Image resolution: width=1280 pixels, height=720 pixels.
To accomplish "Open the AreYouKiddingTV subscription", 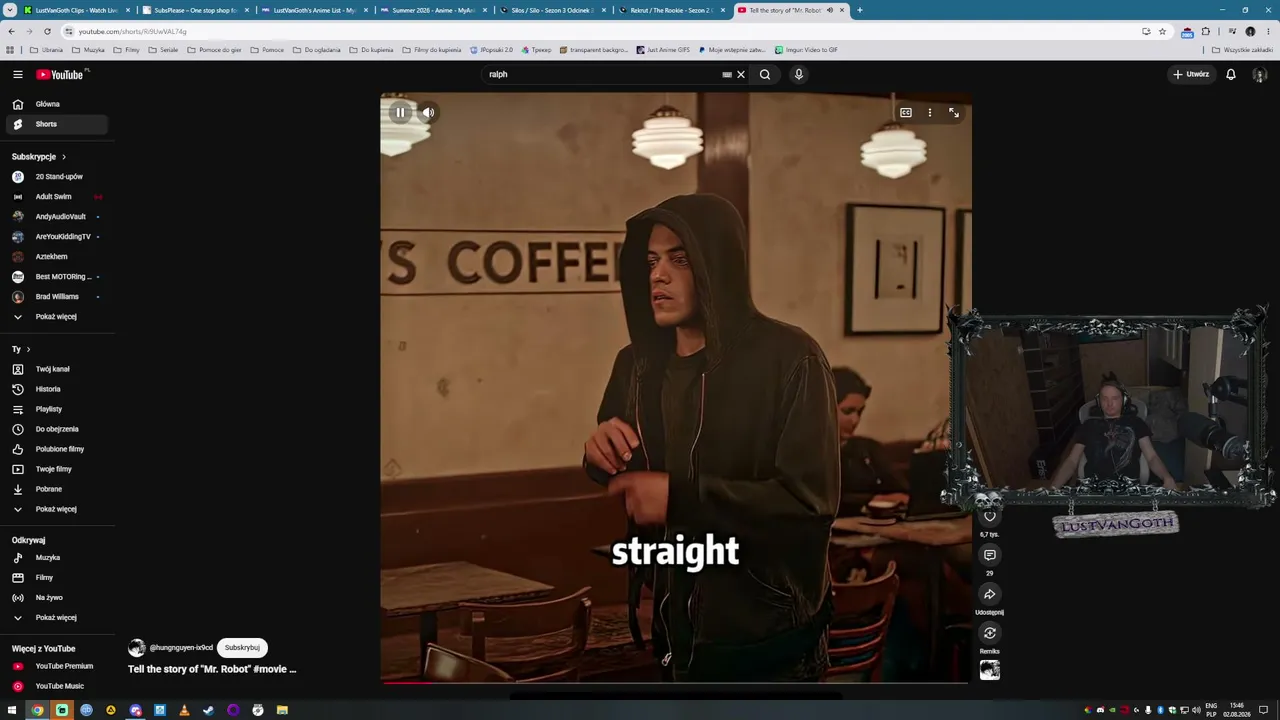I will 55,237.
